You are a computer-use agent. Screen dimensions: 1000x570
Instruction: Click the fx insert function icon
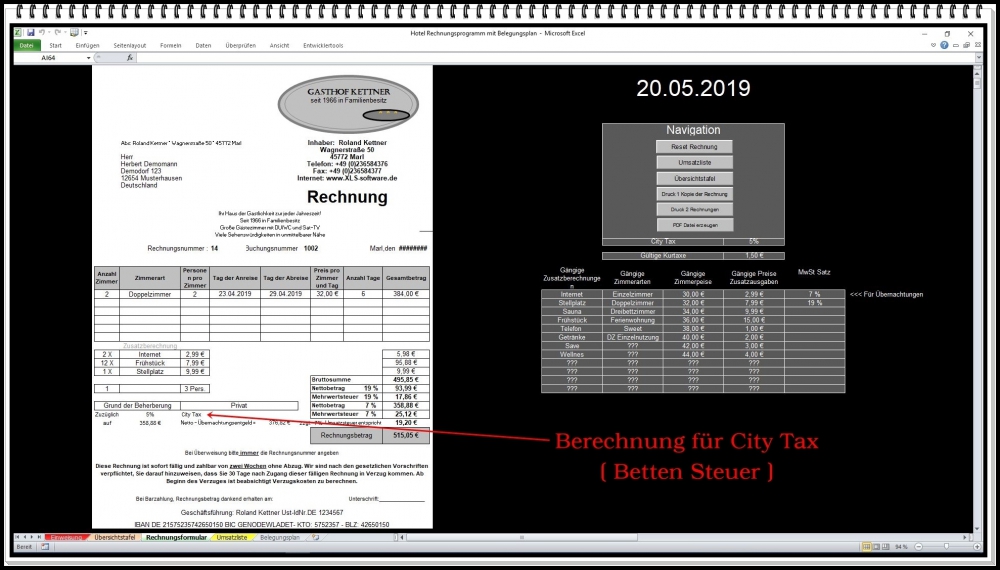pos(130,58)
